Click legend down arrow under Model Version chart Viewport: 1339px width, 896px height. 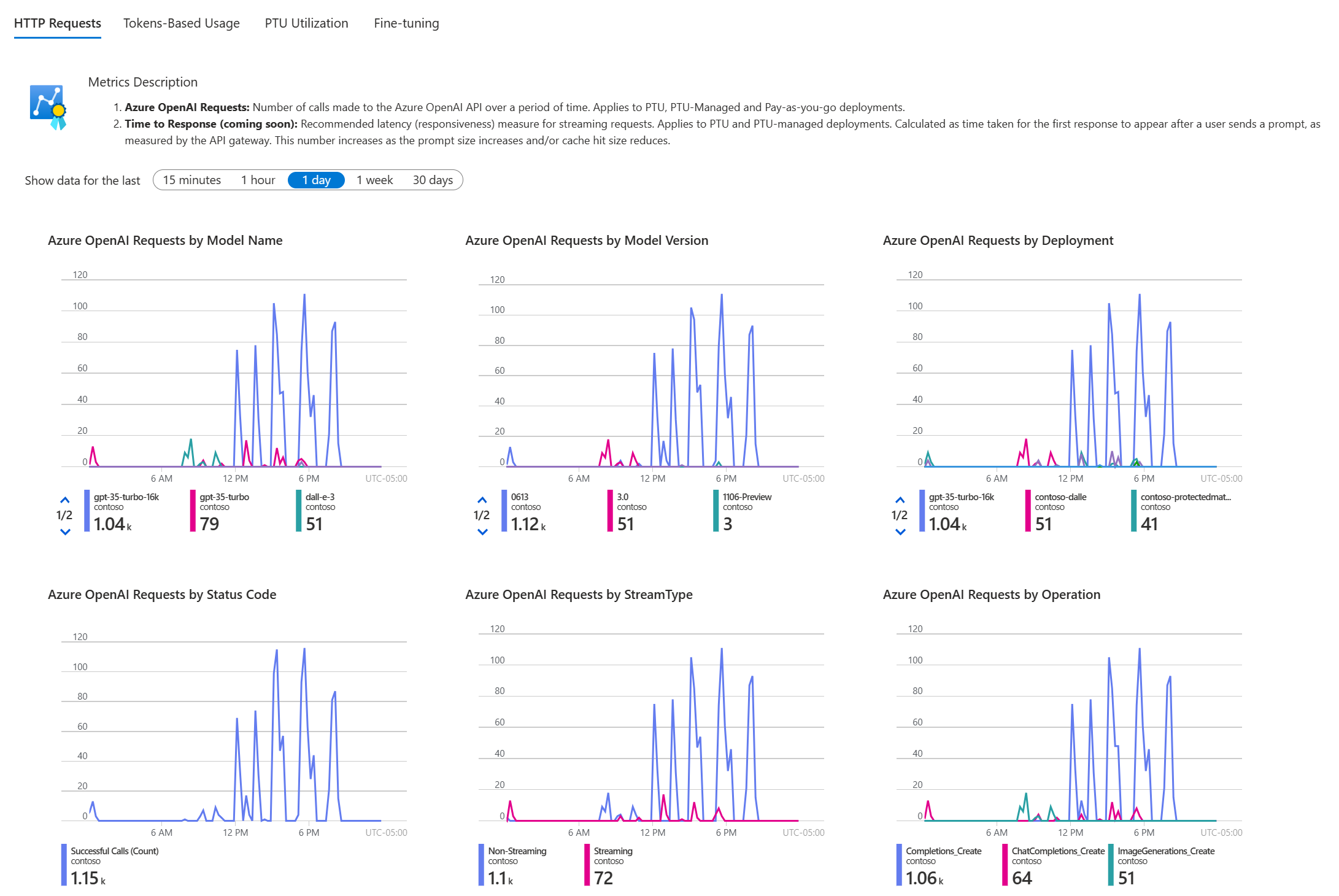pyautogui.click(x=482, y=531)
